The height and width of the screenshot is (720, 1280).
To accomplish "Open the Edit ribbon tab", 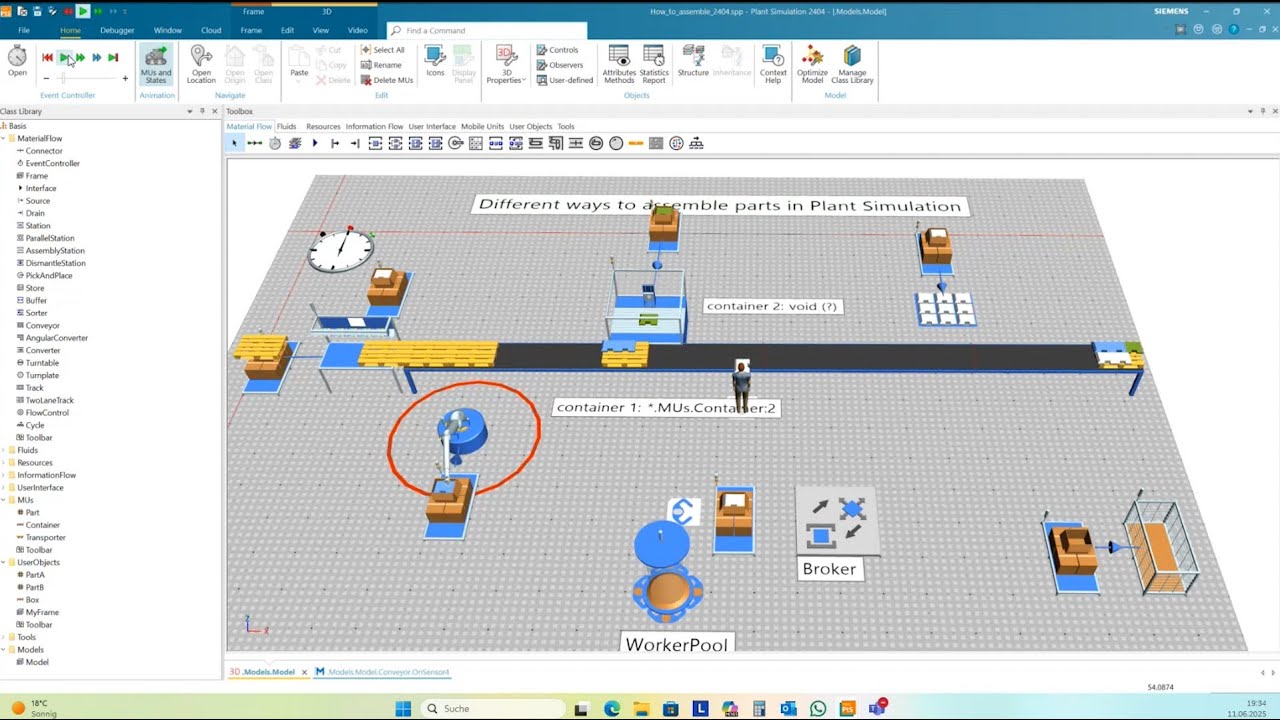I will point(287,30).
